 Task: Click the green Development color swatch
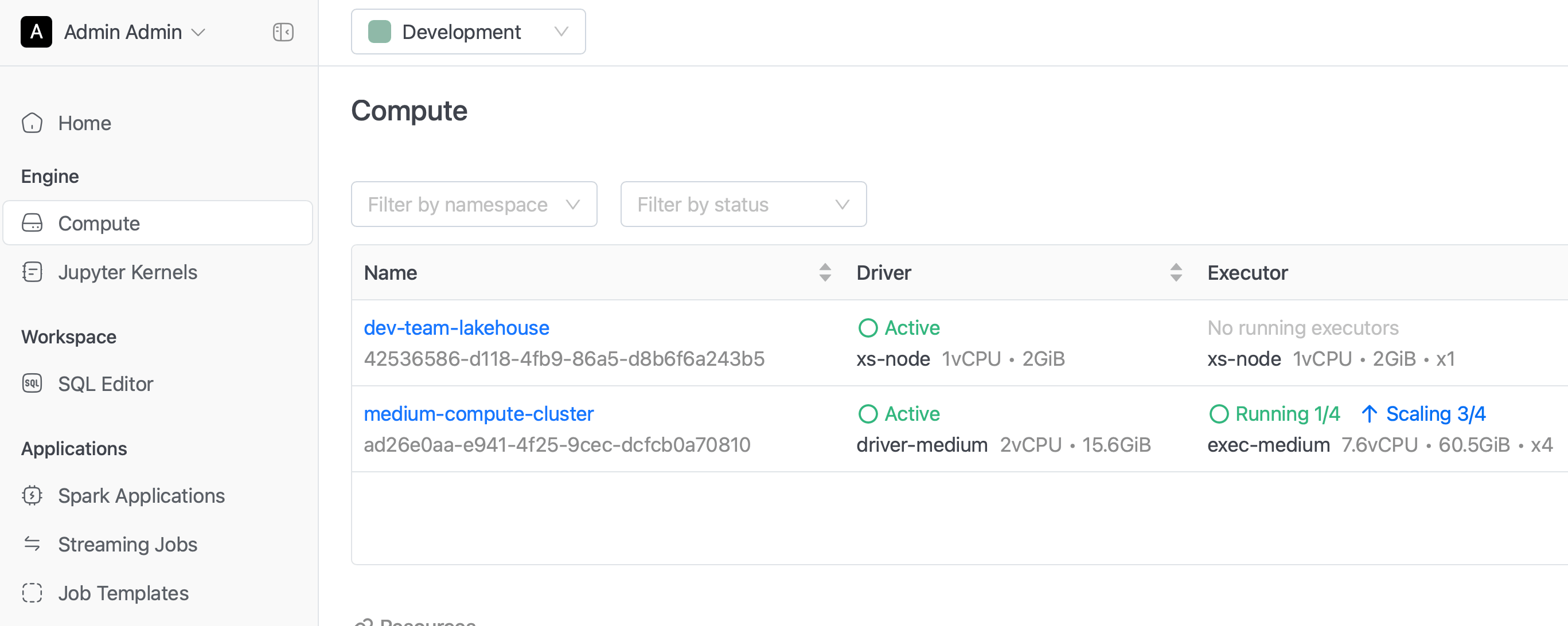(379, 32)
